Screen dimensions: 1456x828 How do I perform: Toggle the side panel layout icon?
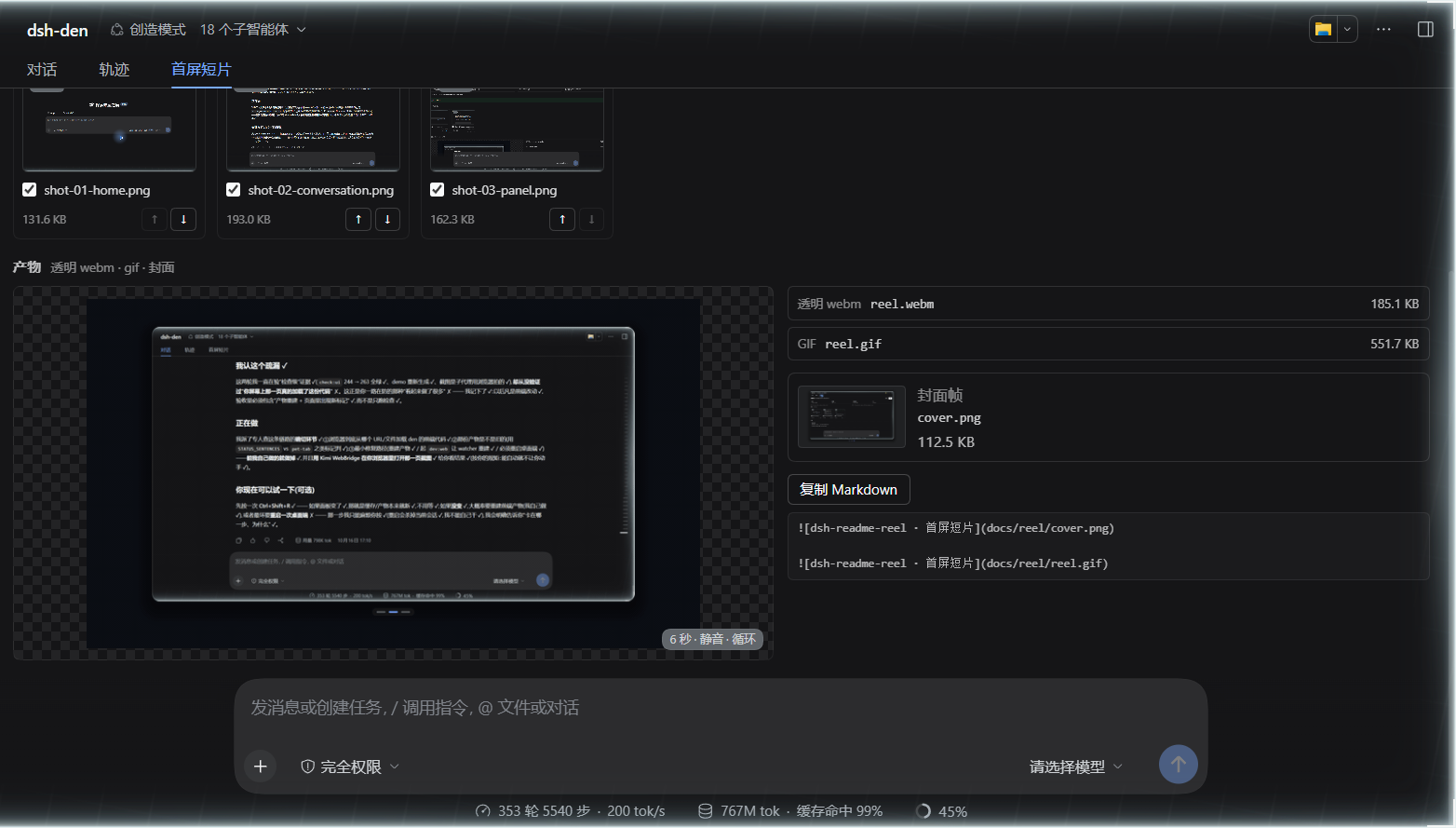pos(1425,29)
